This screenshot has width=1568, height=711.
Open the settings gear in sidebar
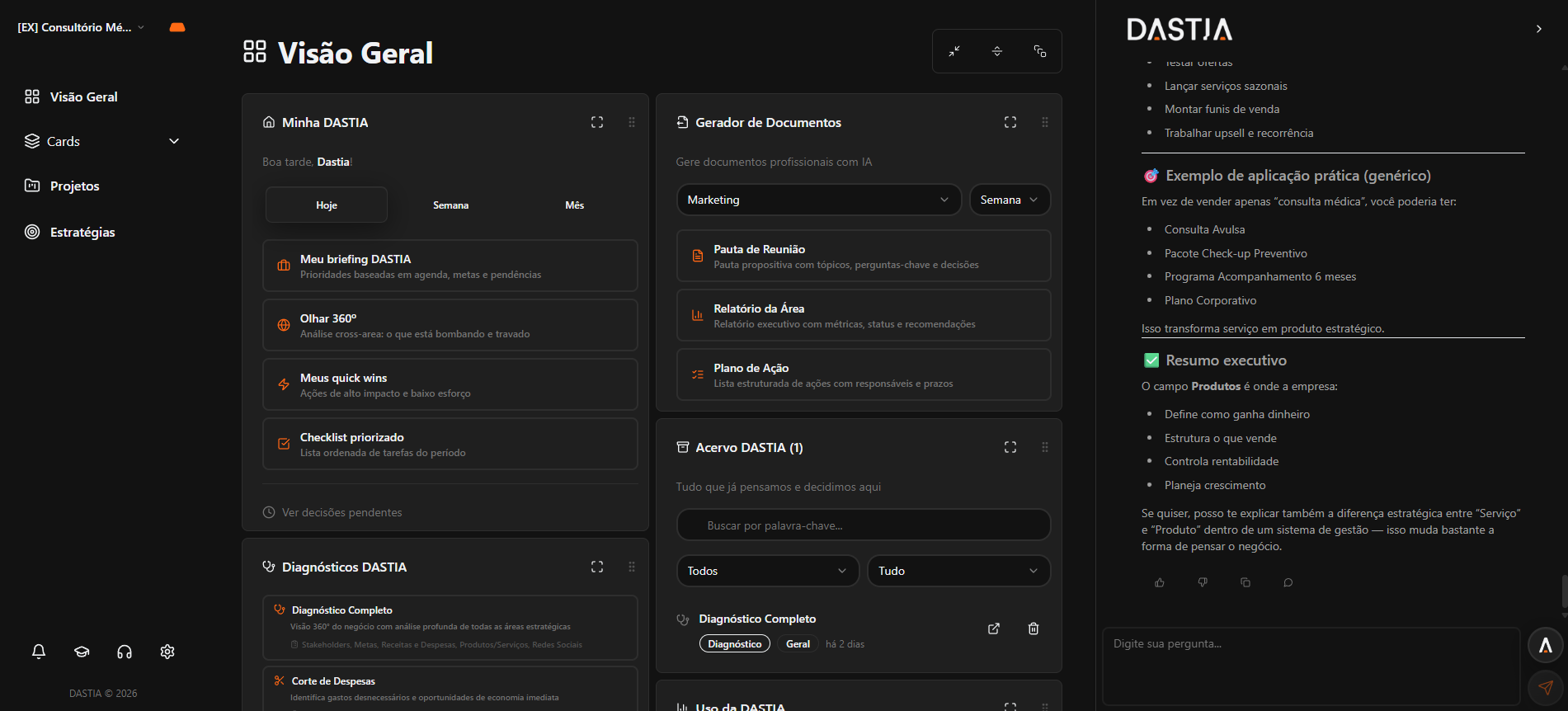point(167,652)
